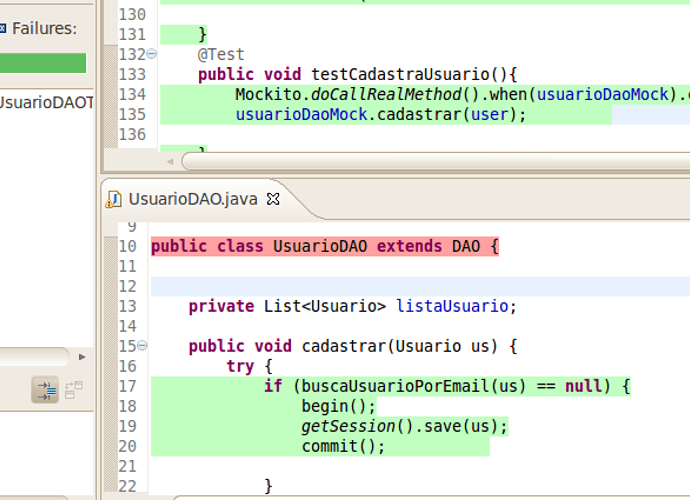Collapse the fold marker at line 132
Screen dimensions: 690x500
pyautogui.click(x=151, y=54)
